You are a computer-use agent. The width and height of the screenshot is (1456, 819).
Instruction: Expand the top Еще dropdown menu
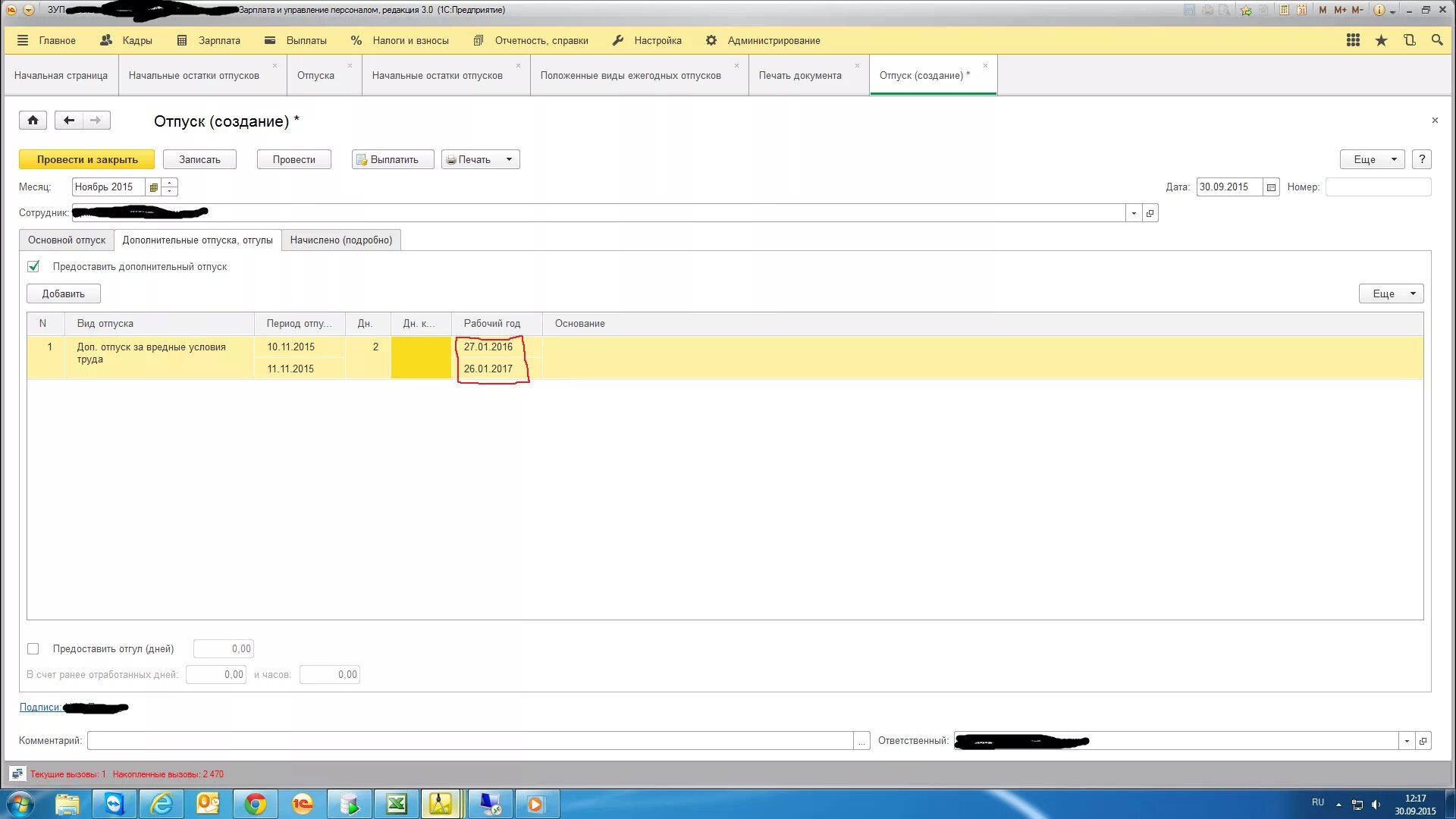click(x=1373, y=159)
